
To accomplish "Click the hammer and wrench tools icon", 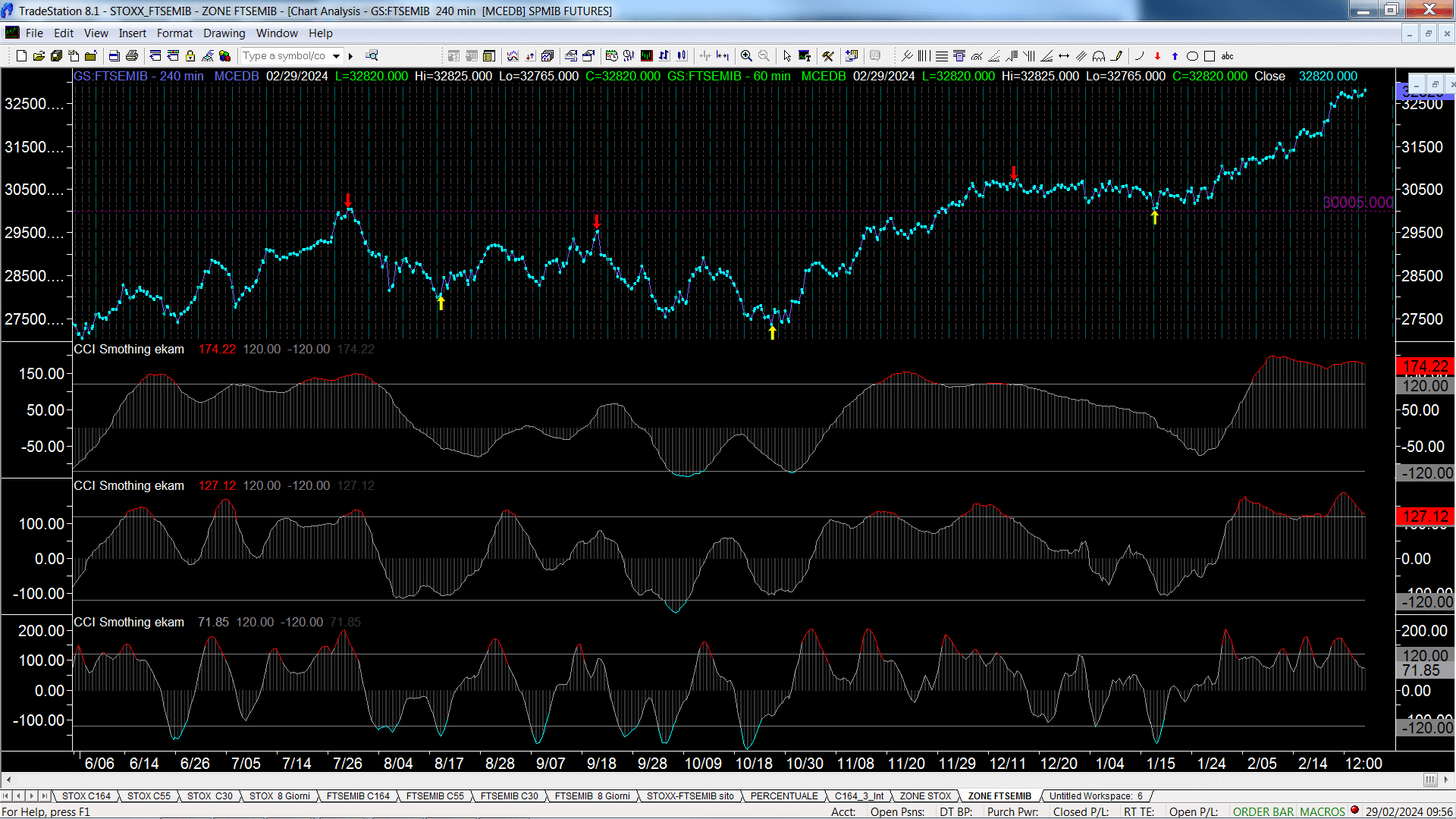I will tap(828, 55).
